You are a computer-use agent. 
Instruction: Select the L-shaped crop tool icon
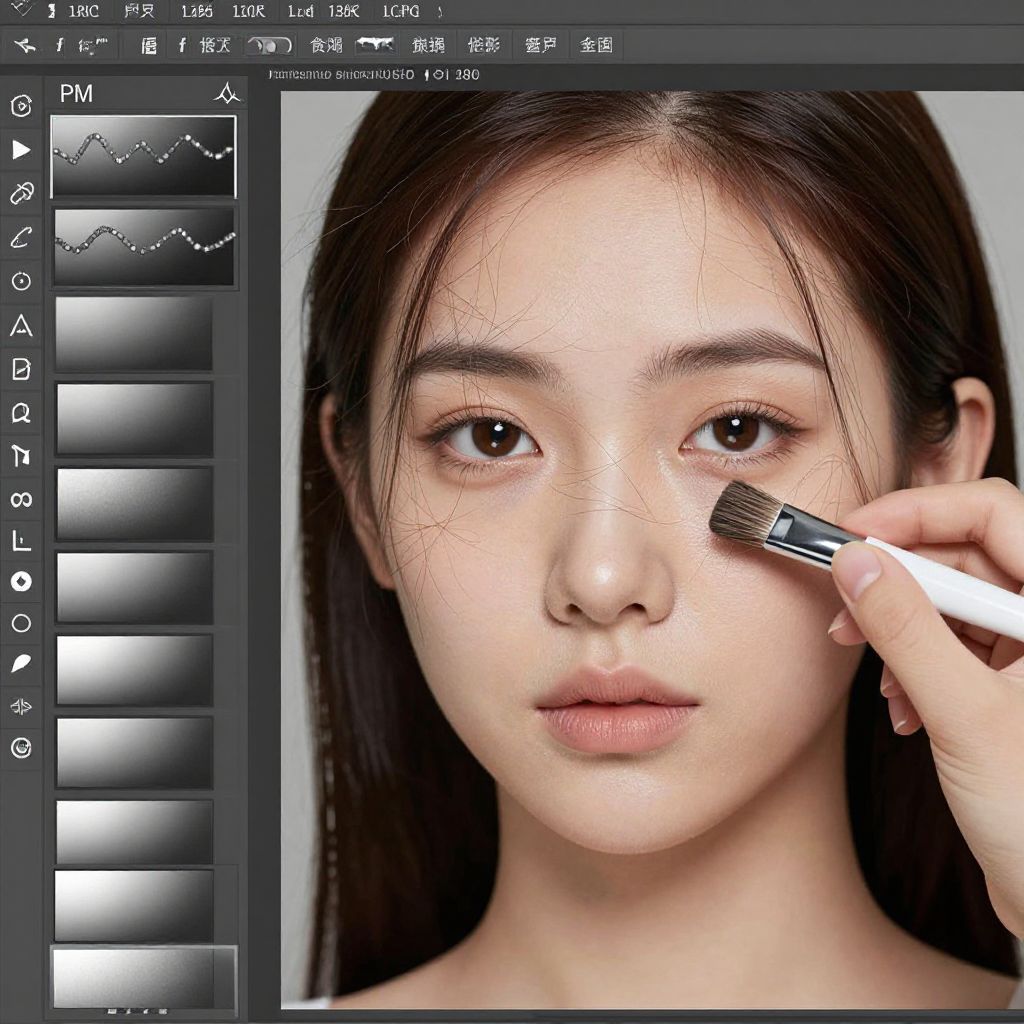point(21,541)
